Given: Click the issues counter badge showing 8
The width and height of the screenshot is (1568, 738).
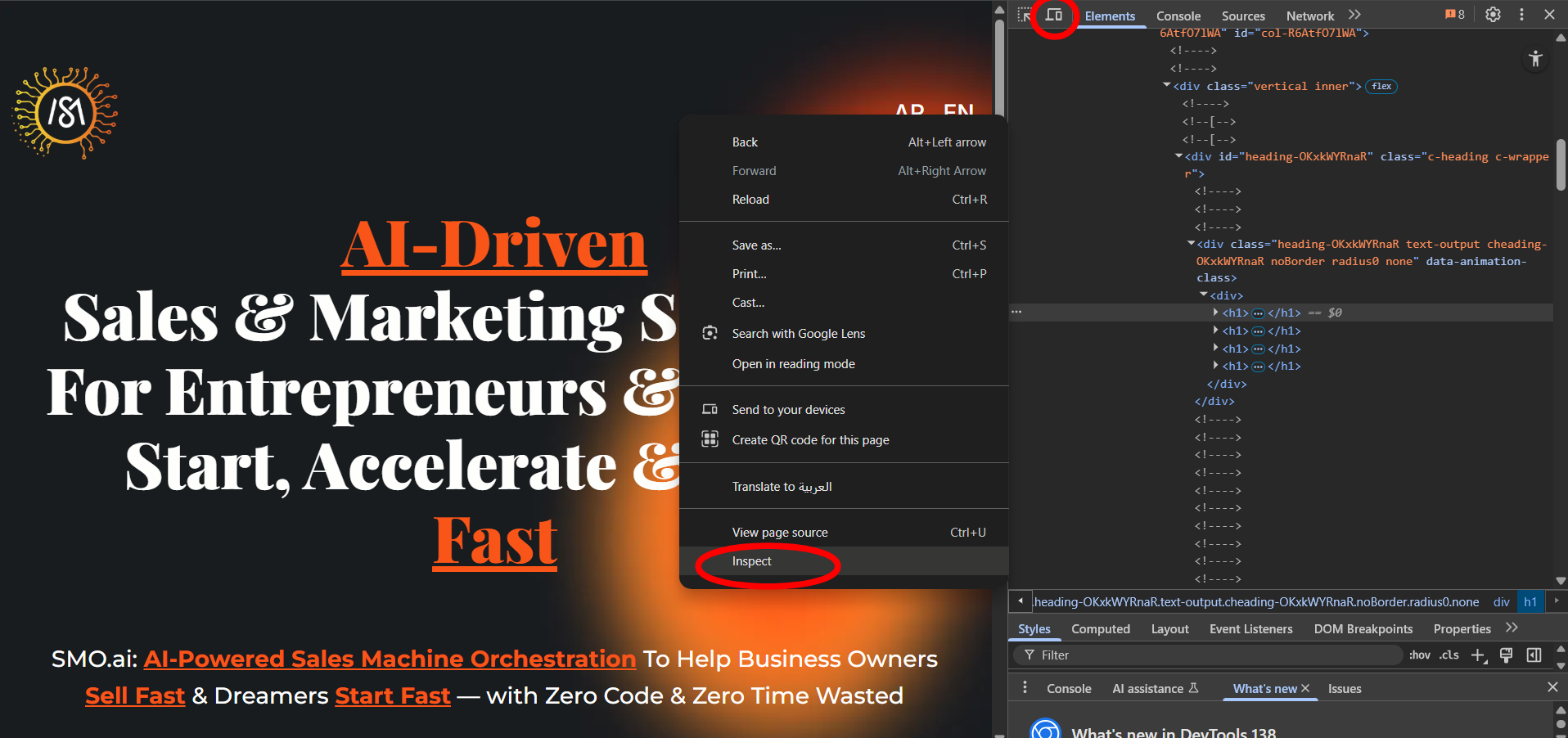Looking at the screenshot, I should click(1455, 15).
